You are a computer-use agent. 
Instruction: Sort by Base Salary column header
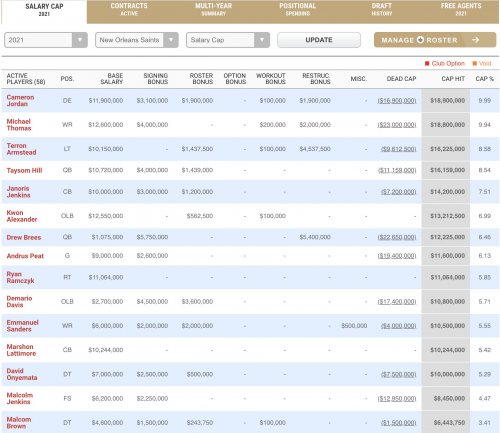pos(112,79)
